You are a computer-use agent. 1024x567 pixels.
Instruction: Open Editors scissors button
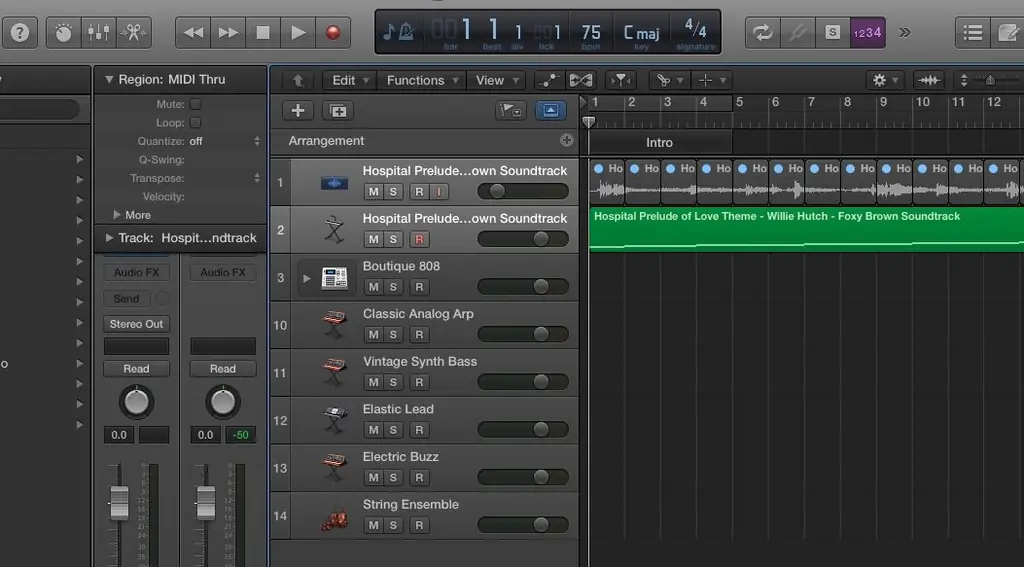[x=134, y=33]
